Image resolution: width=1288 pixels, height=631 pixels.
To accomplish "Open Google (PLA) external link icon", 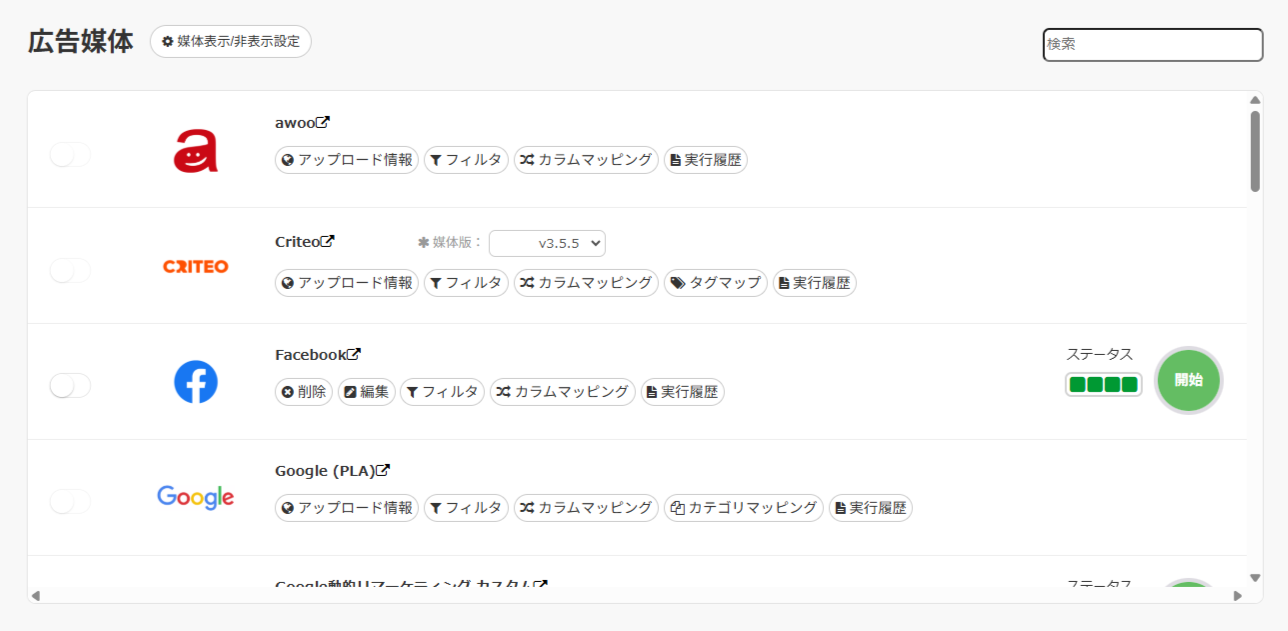I will coord(383,470).
